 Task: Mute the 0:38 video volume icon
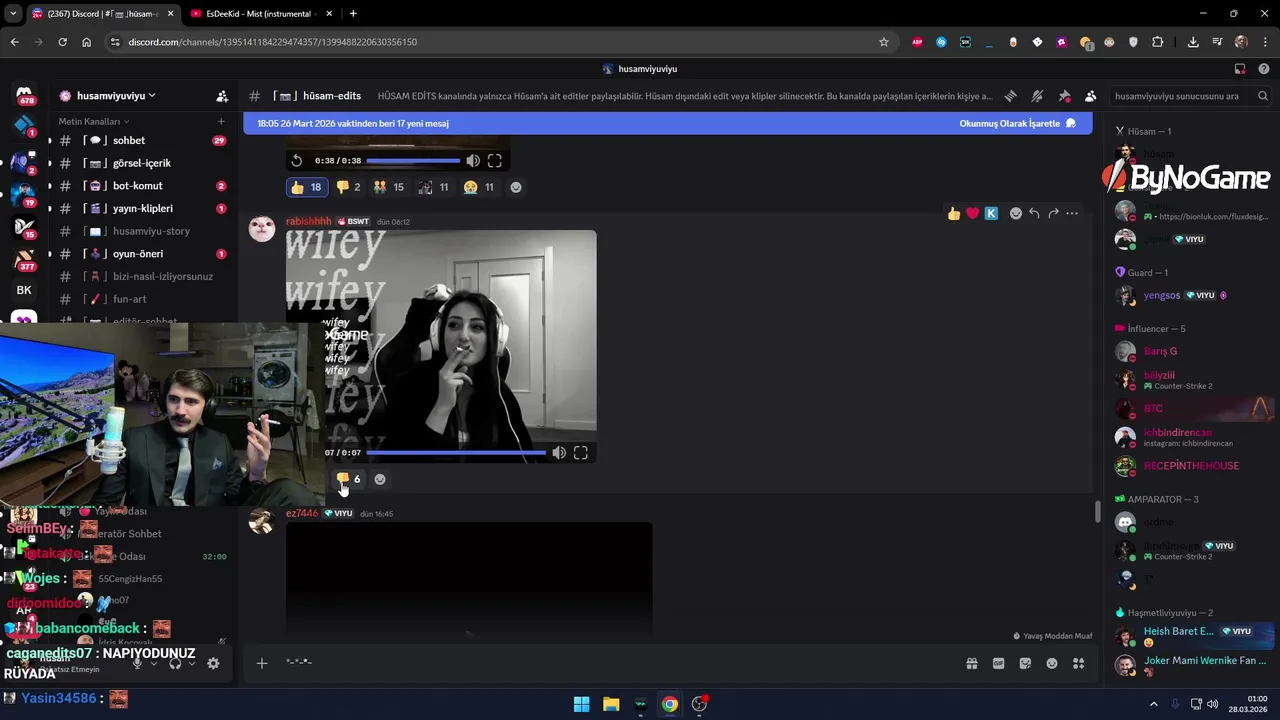click(473, 160)
